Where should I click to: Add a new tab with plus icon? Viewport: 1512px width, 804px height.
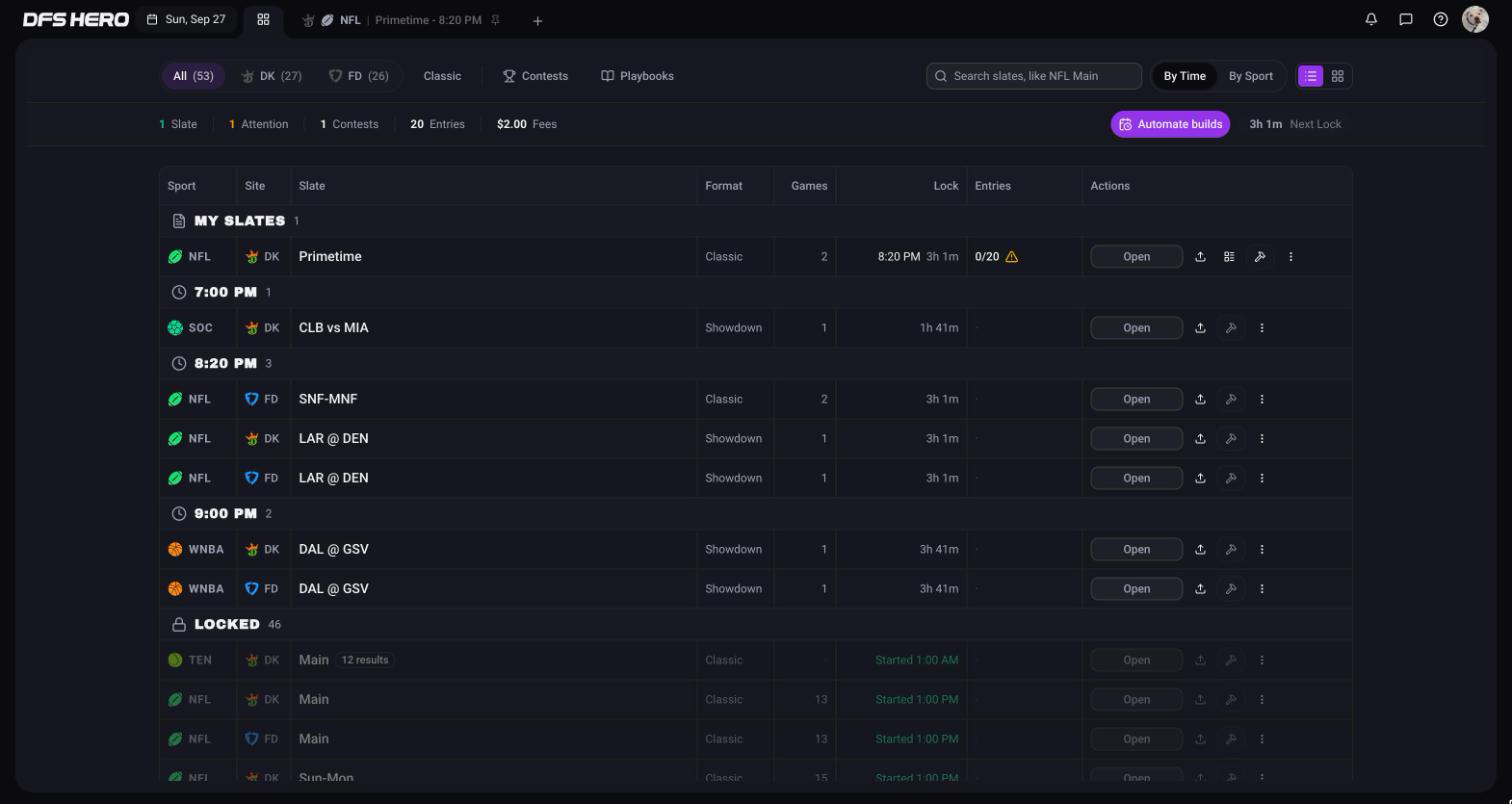pos(537,20)
